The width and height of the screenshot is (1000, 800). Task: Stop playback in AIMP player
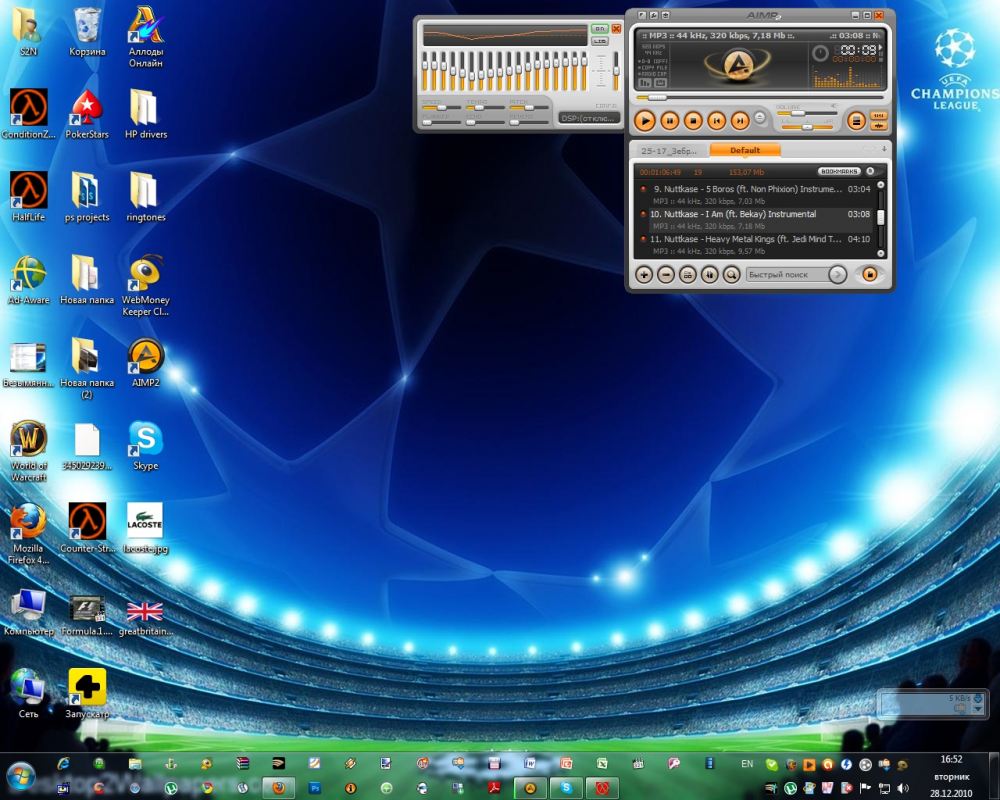pyautogui.click(x=693, y=120)
